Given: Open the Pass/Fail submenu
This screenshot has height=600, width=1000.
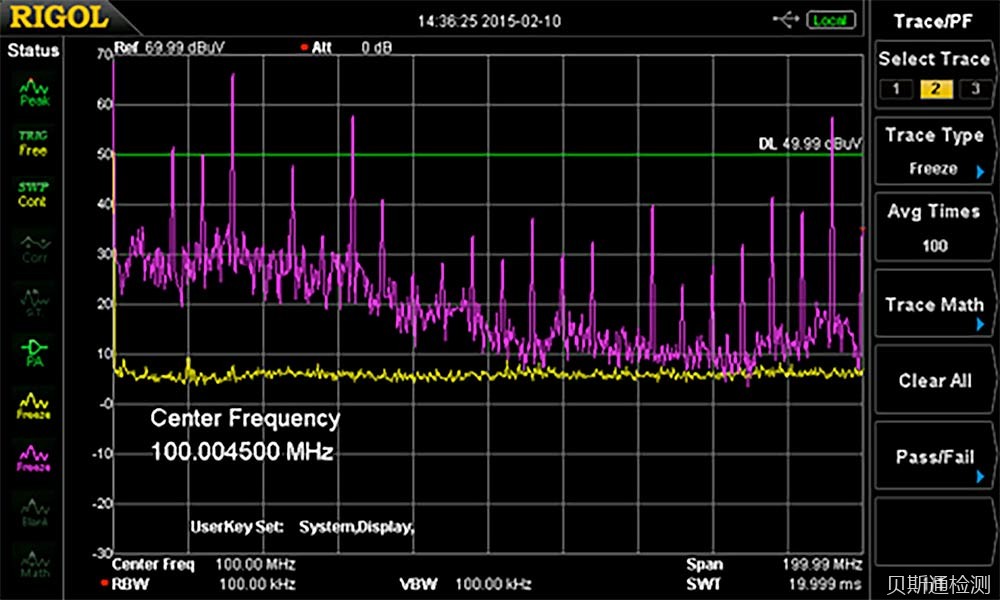Looking at the screenshot, I should pyautogui.click(x=934, y=458).
